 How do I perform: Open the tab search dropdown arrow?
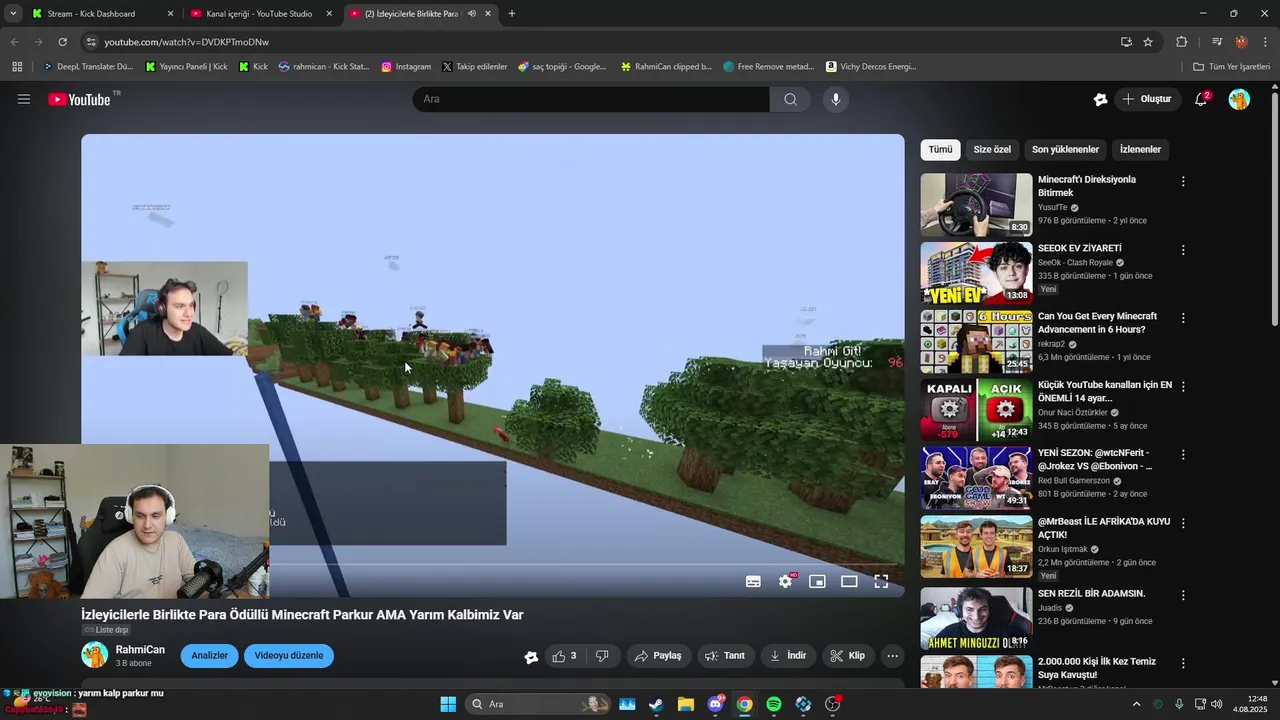pyautogui.click(x=13, y=14)
